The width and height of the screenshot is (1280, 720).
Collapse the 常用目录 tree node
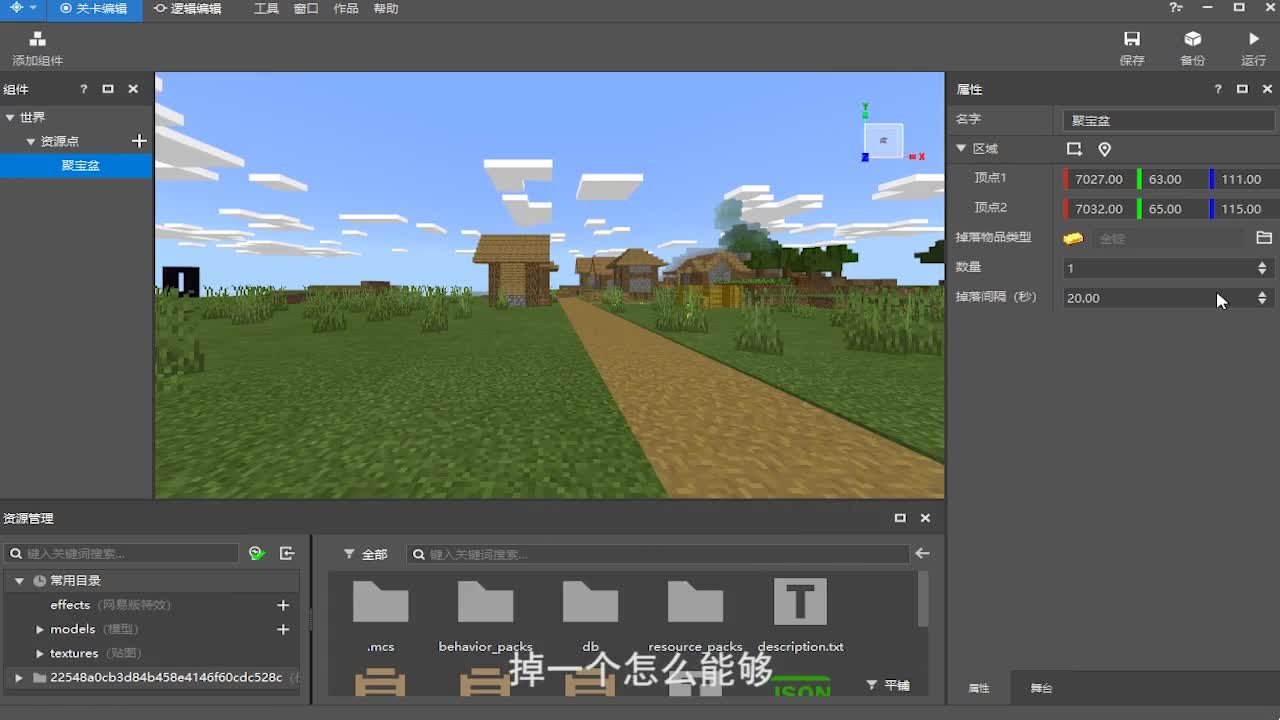pyautogui.click(x=18, y=581)
